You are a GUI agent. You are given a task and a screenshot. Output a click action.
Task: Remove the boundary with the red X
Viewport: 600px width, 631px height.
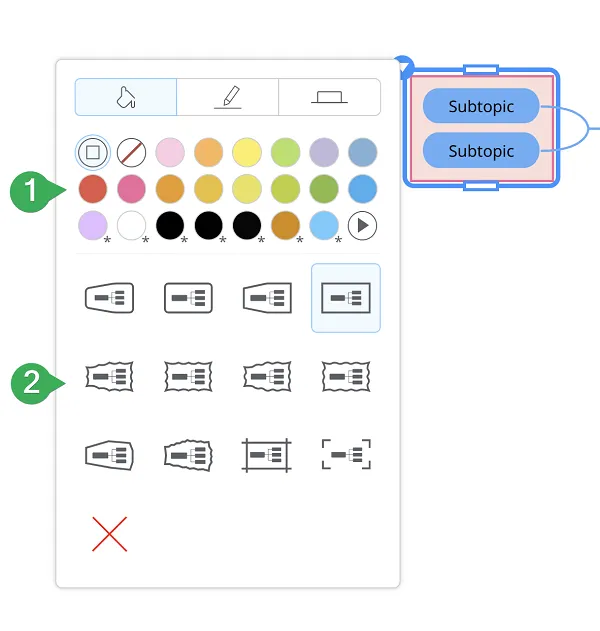109,534
